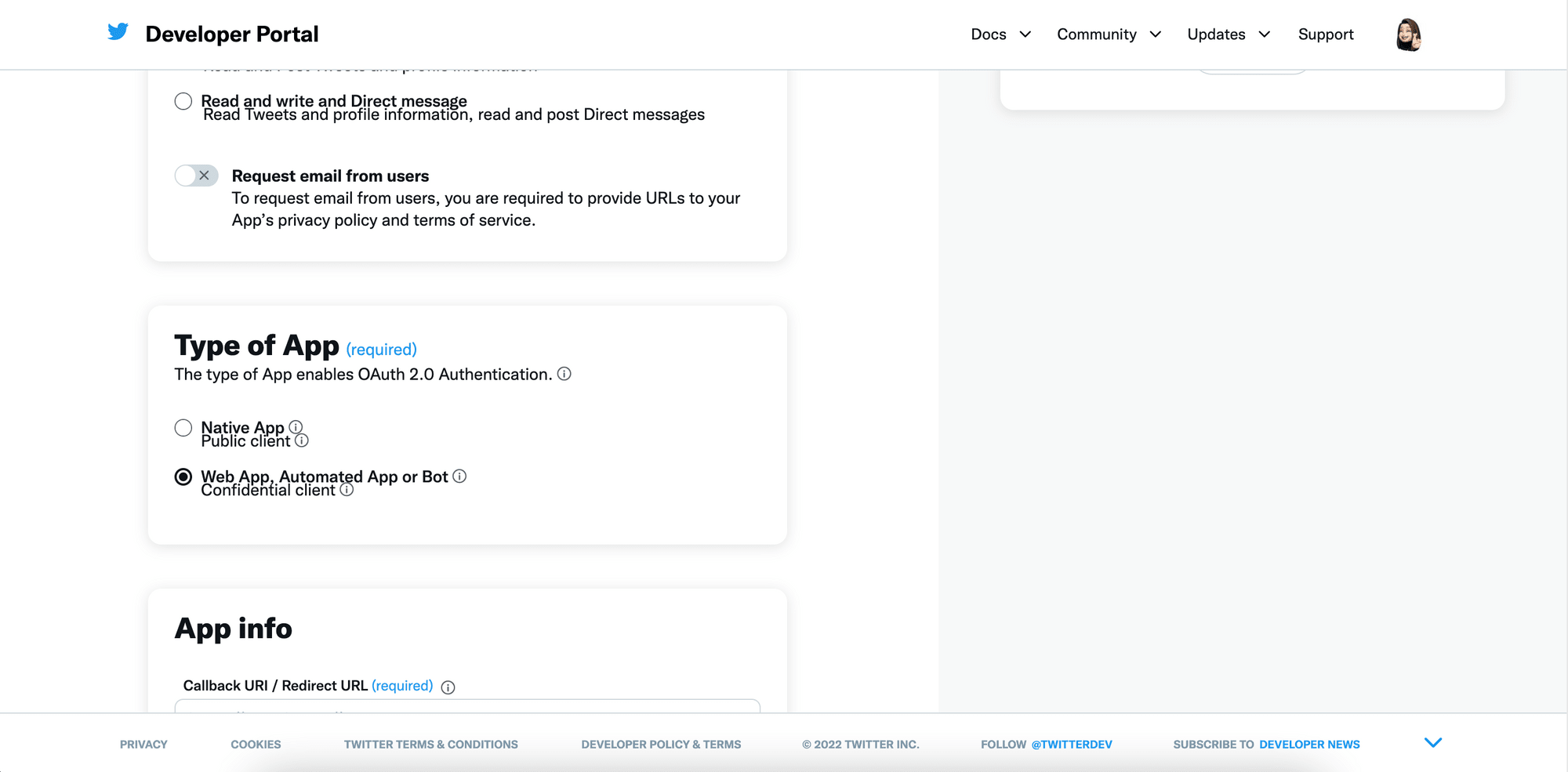Subscribe via the Developer News link
Viewport: 1568px width, 772px height.
pos(1309,745)
